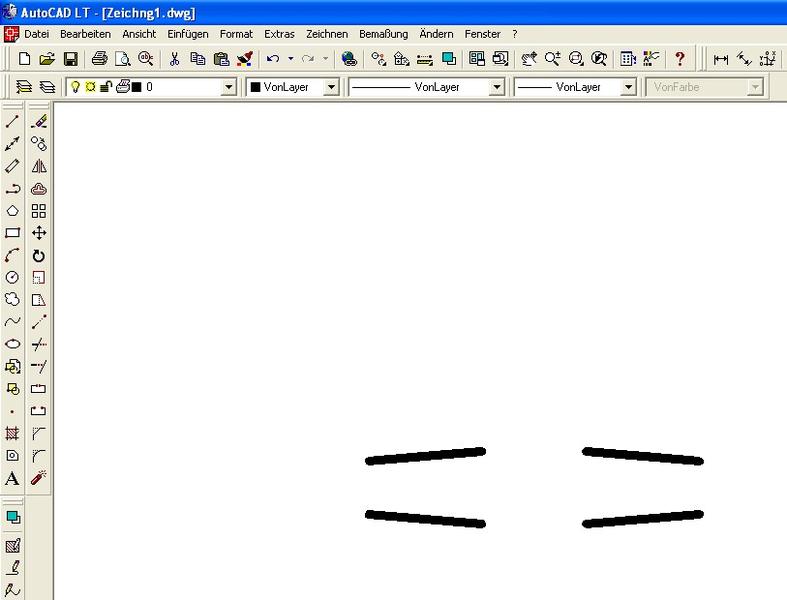The width and height of the screenshot is (787, 600).
Task: Select the Rotate tool
Action: (x=39, y=256)
